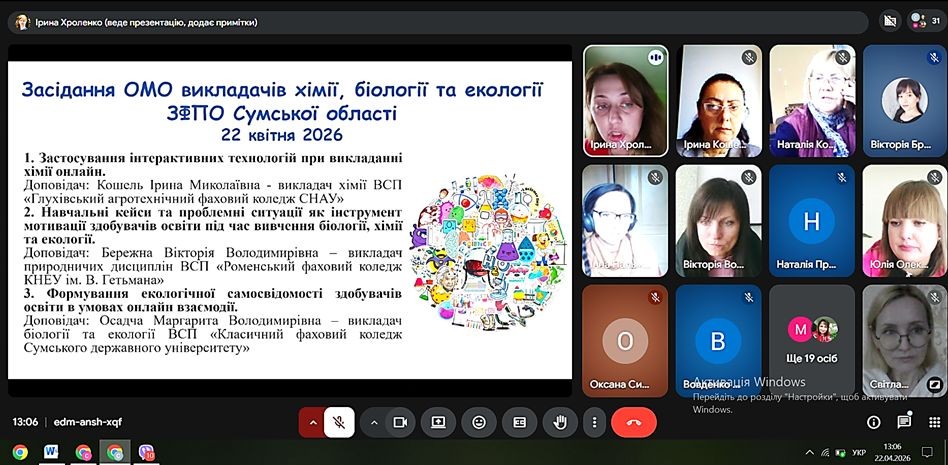Start screen sharing with present button

437,422
